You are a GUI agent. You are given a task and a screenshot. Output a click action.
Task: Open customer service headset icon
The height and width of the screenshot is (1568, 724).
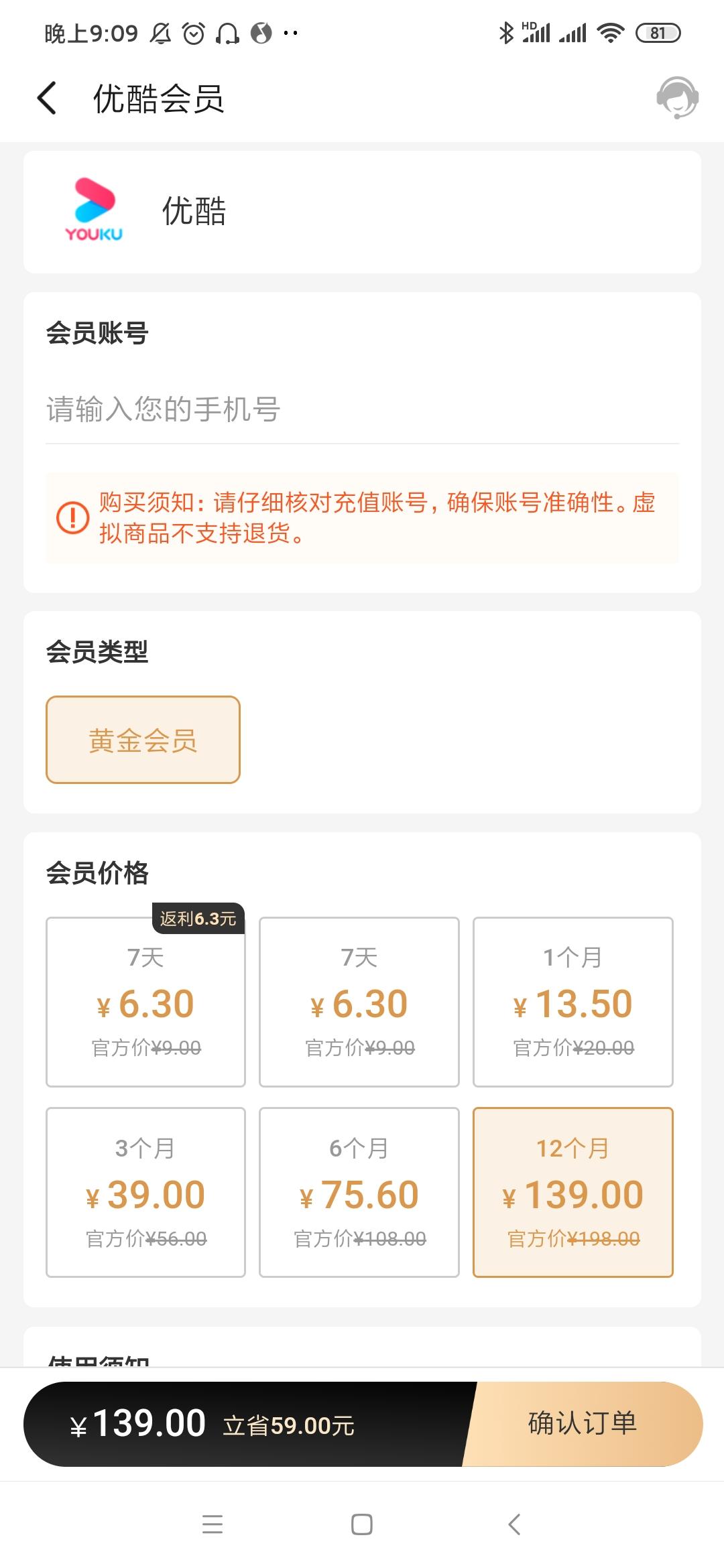point(677,98)
